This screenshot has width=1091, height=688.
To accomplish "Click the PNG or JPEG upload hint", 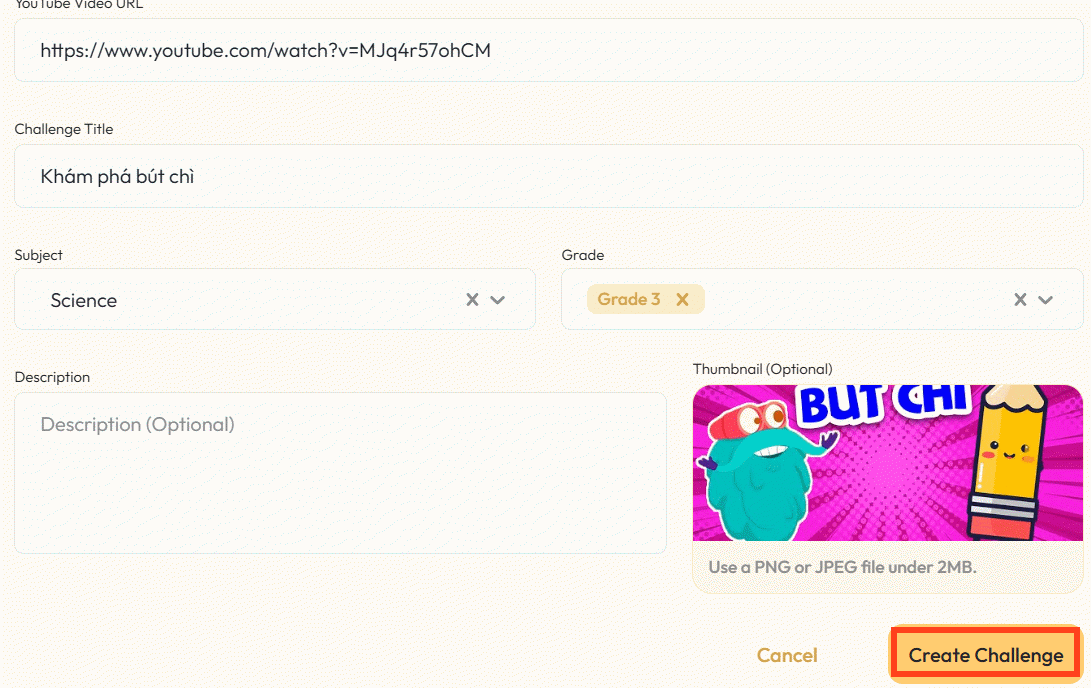I will [x=842, y=567].
